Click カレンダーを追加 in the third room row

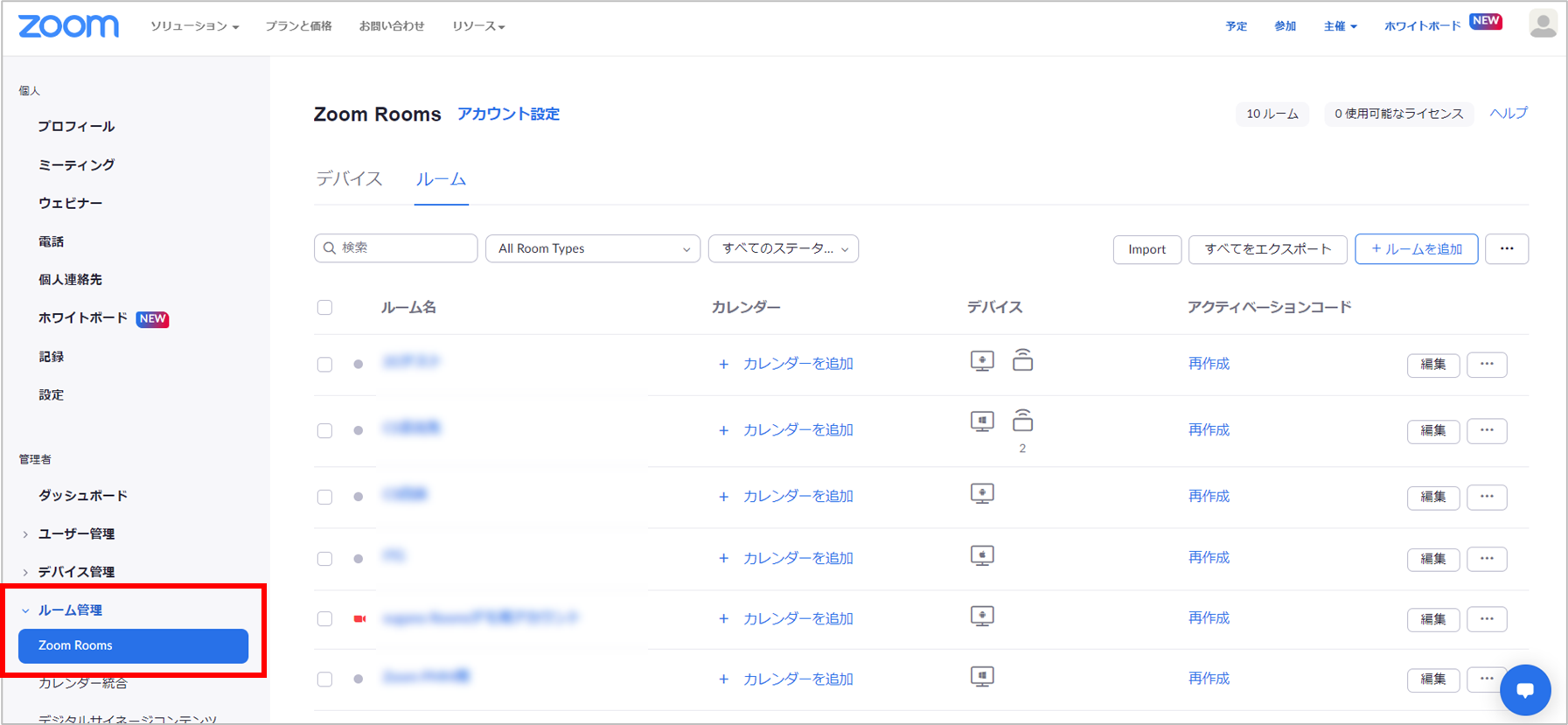[798, 497]
